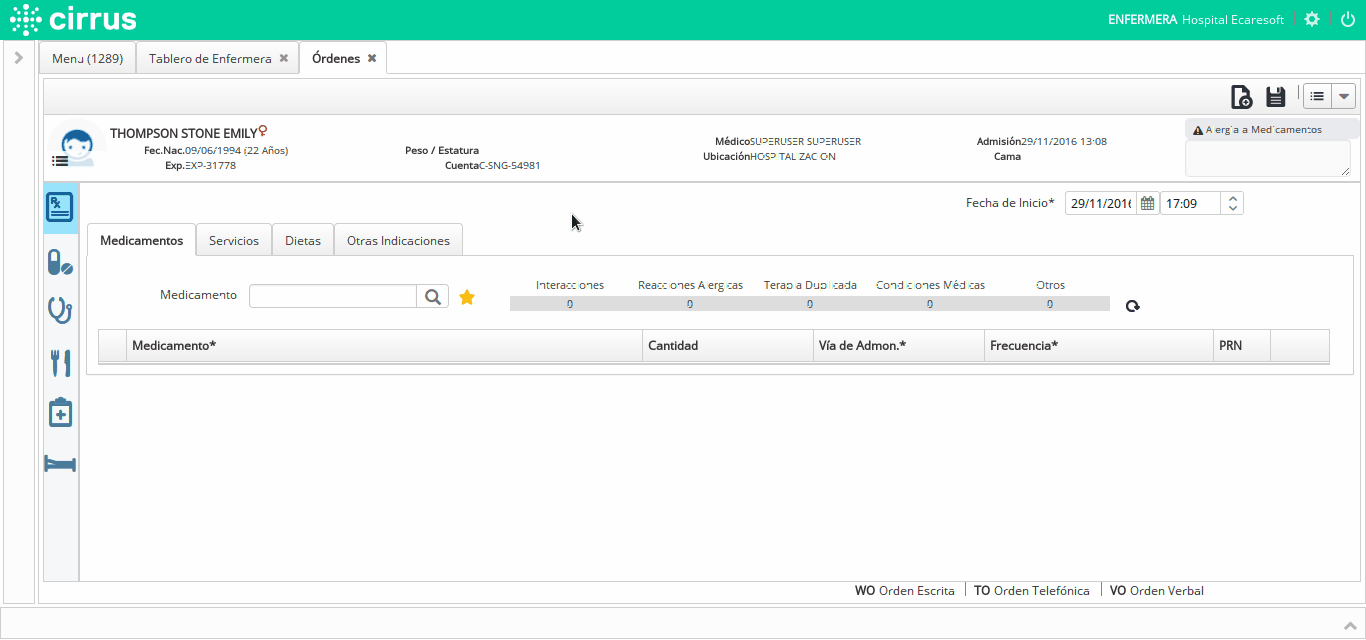Switch to the Servicios tab

click(234, 241)
